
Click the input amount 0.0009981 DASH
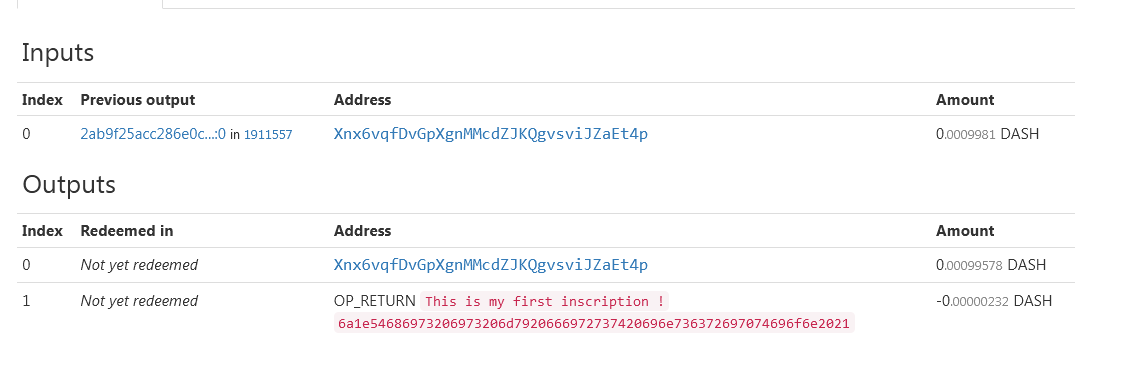(x=987, y=134)
